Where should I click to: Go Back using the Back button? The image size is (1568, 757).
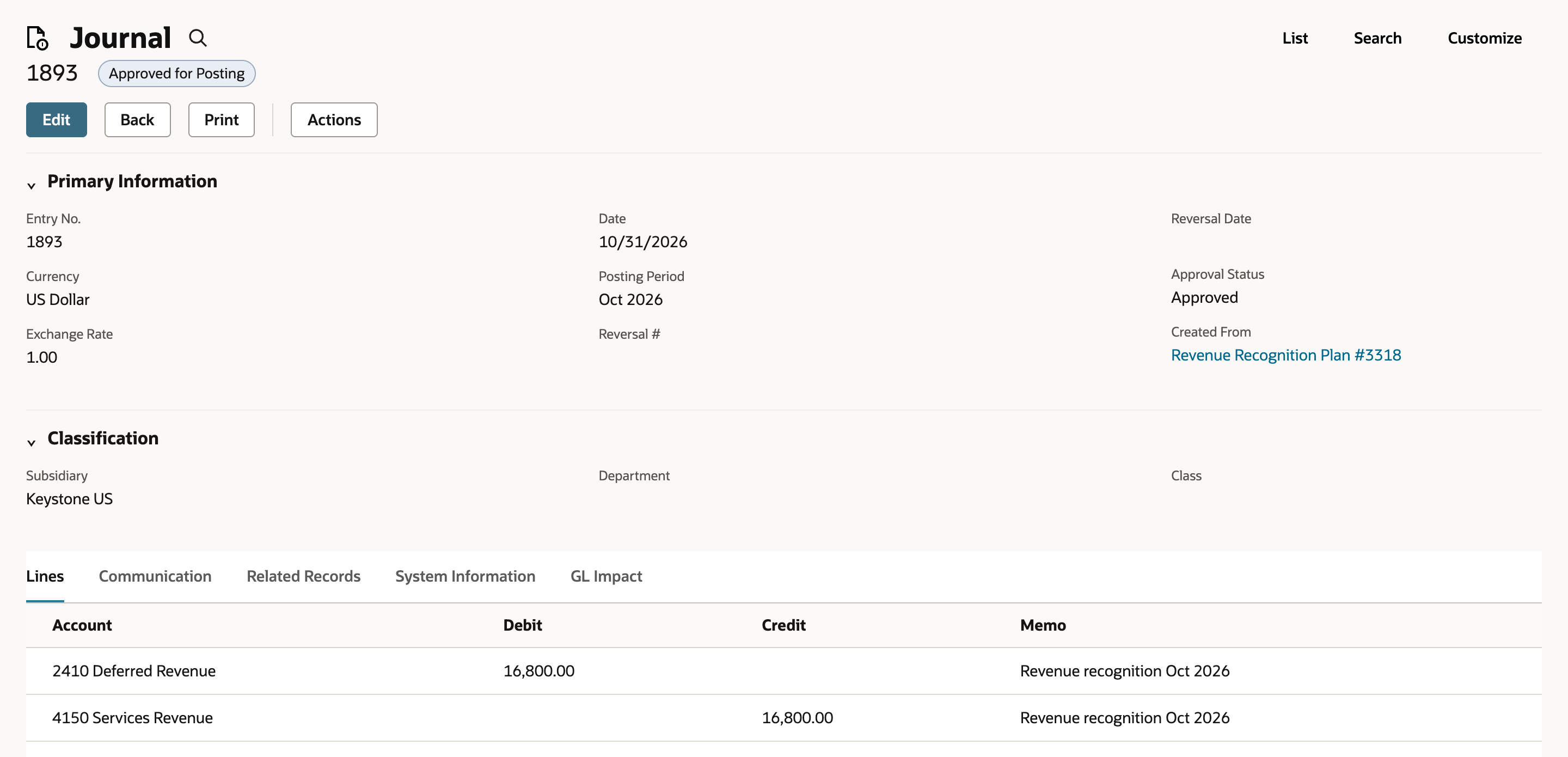pyautogui.click(x=138, y=120)
